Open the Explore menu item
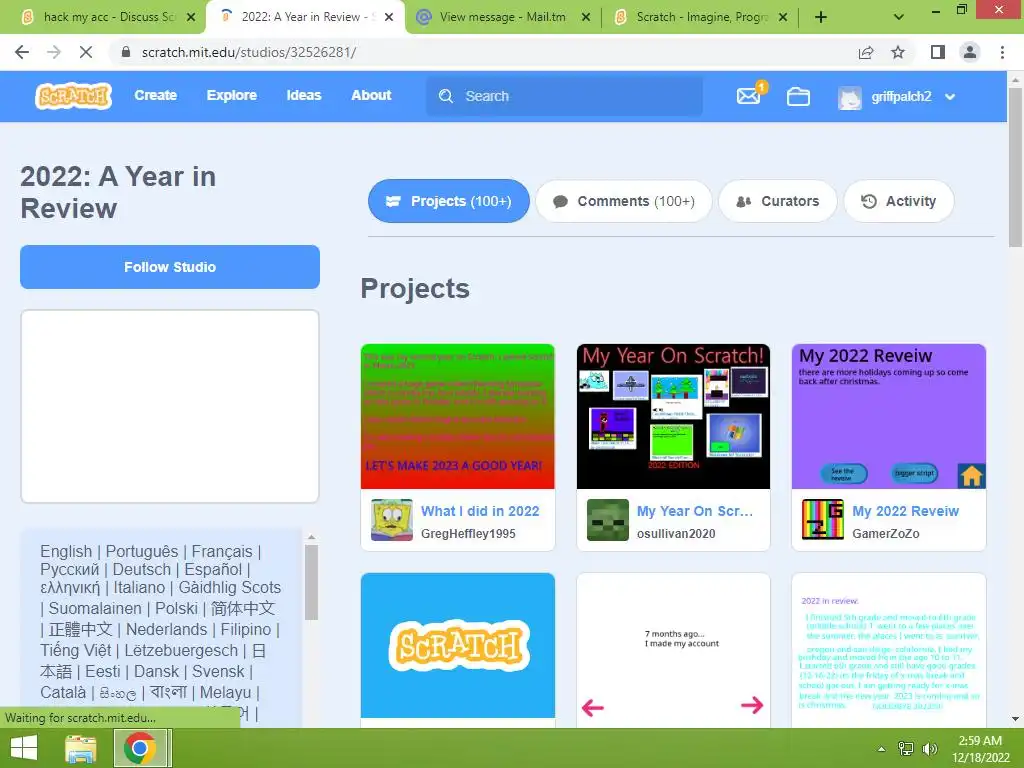The height and width of the screenshot is (768, 1024). (x=232, y=95)
